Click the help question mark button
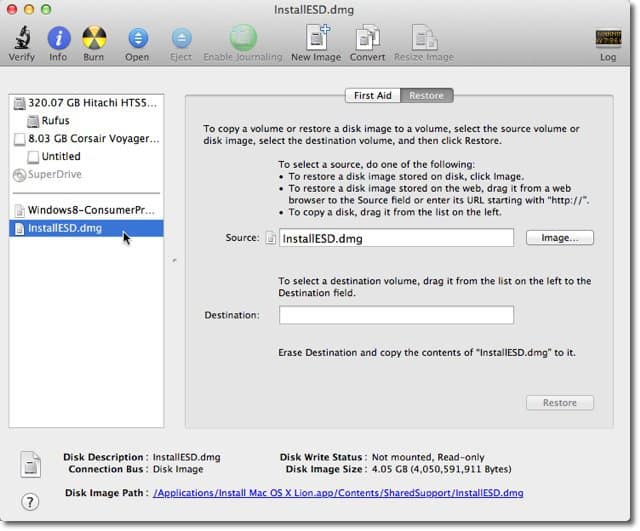Image resolution: width=640 pixels, height=531 pixels. click(30, 502)
